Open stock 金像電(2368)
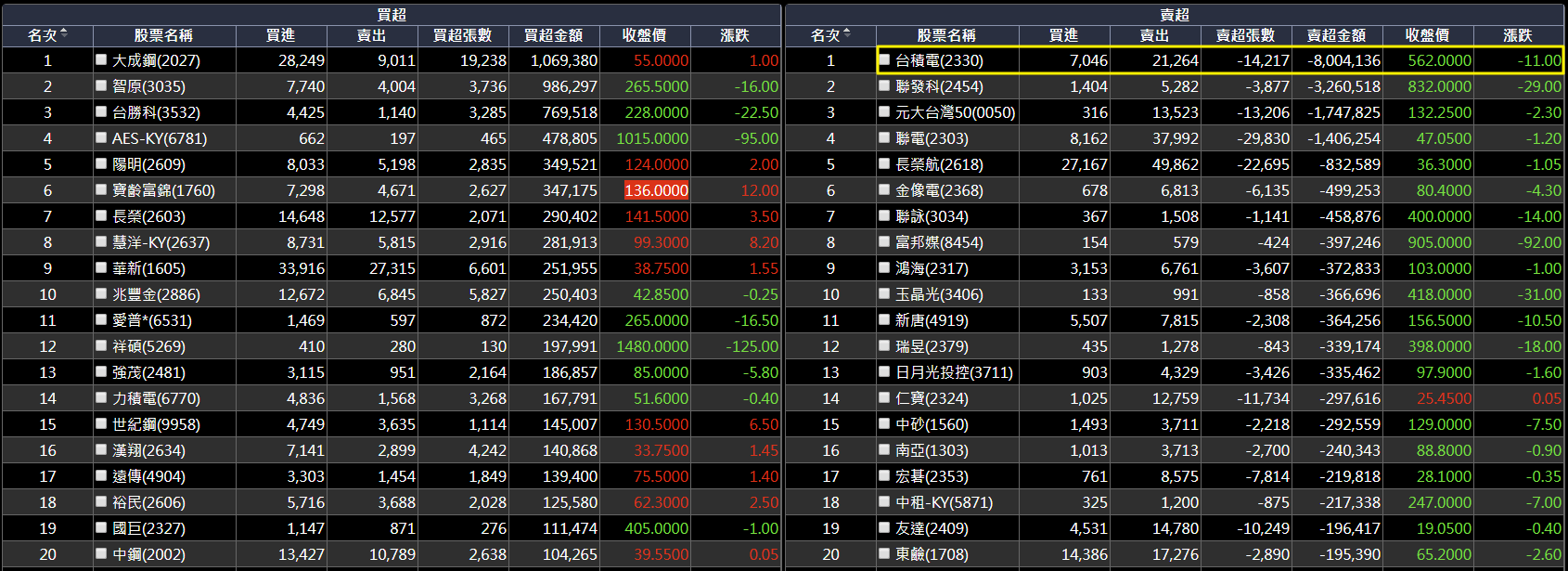The image size is (1568, 571). [939, 190]
